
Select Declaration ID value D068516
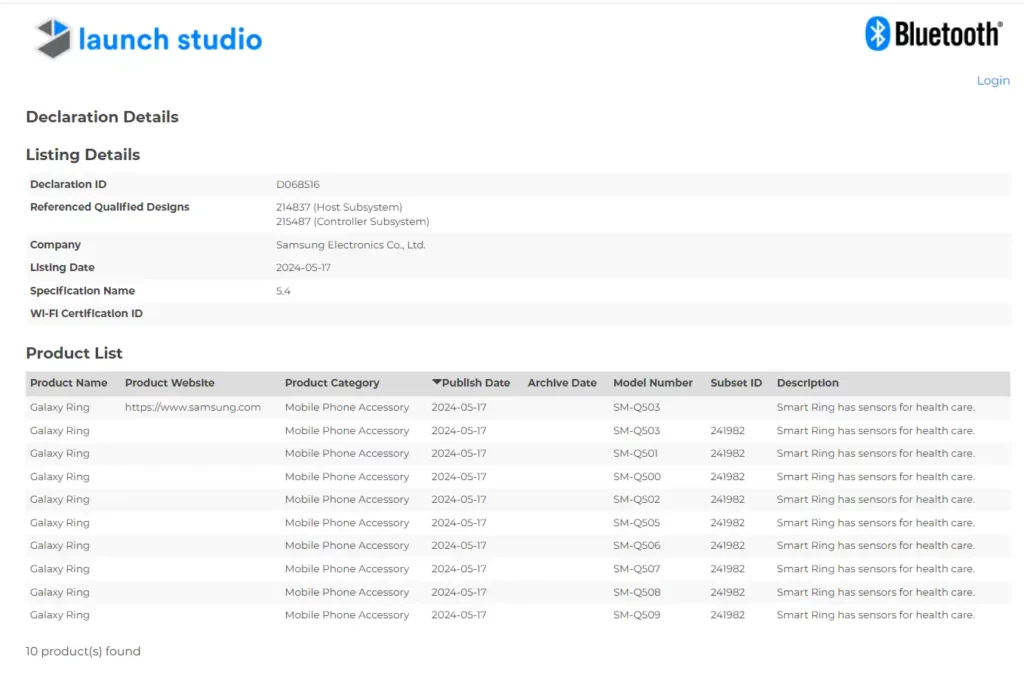coord(298,184)
